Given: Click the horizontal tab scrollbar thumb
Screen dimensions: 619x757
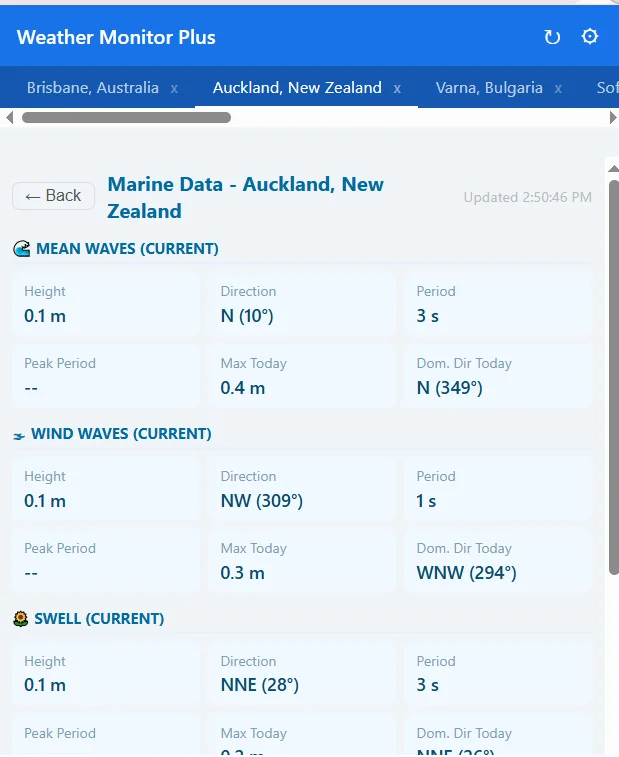Looking at the screenshot, I should point(127,117).
